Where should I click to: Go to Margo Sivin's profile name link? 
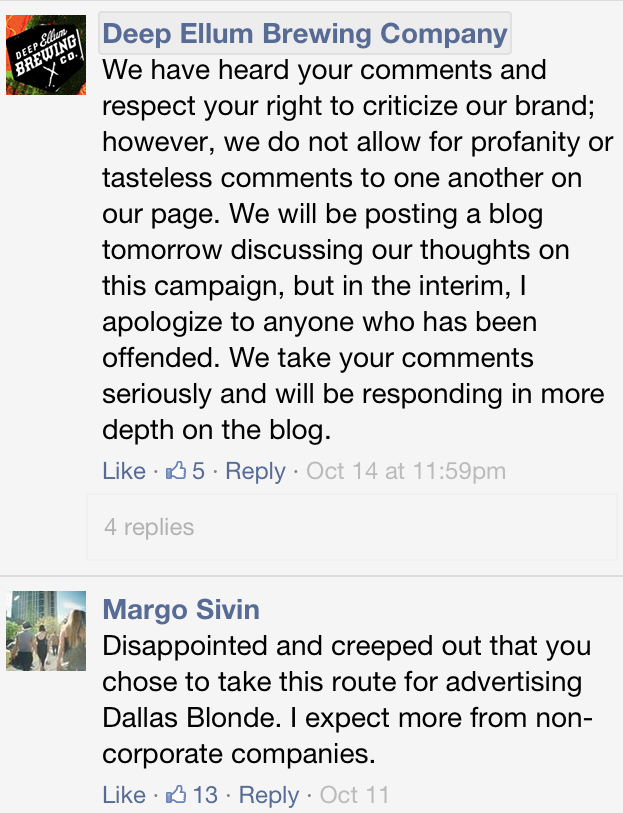tap(181, 609)
